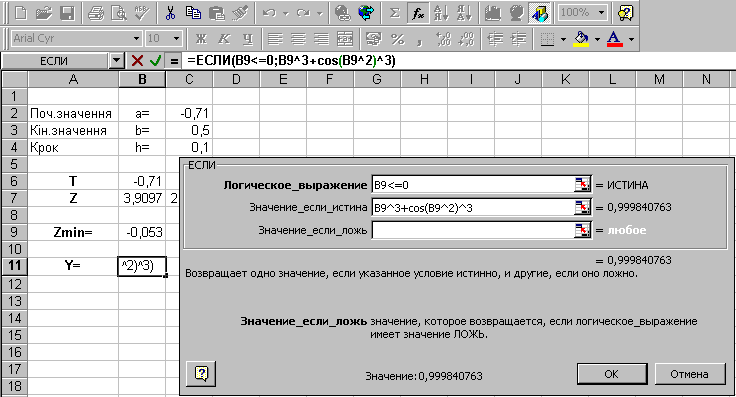736x397 pixels.
Task: Expand the Borders dropdown arrow
Action: [x=563, y=39]
